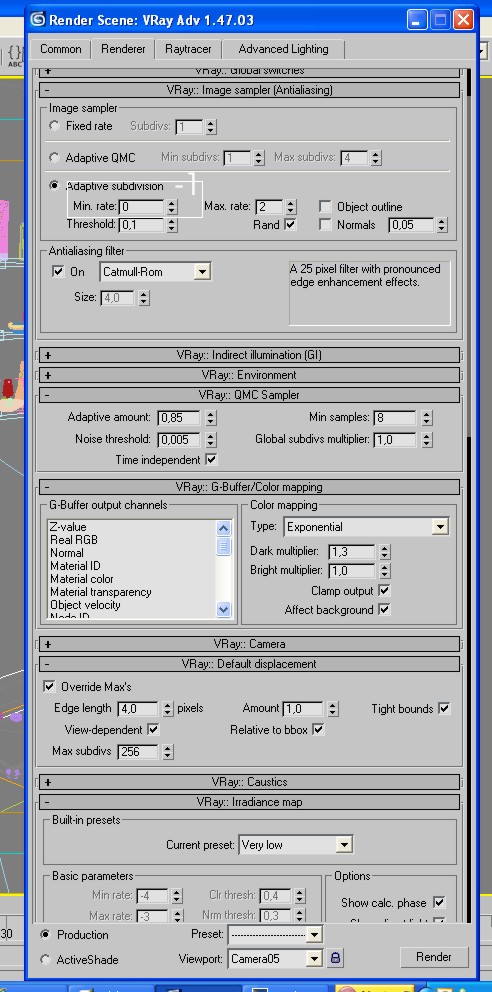
Task: Click the displacement Amount spinner arrows
Action: (x=333, y=709)
